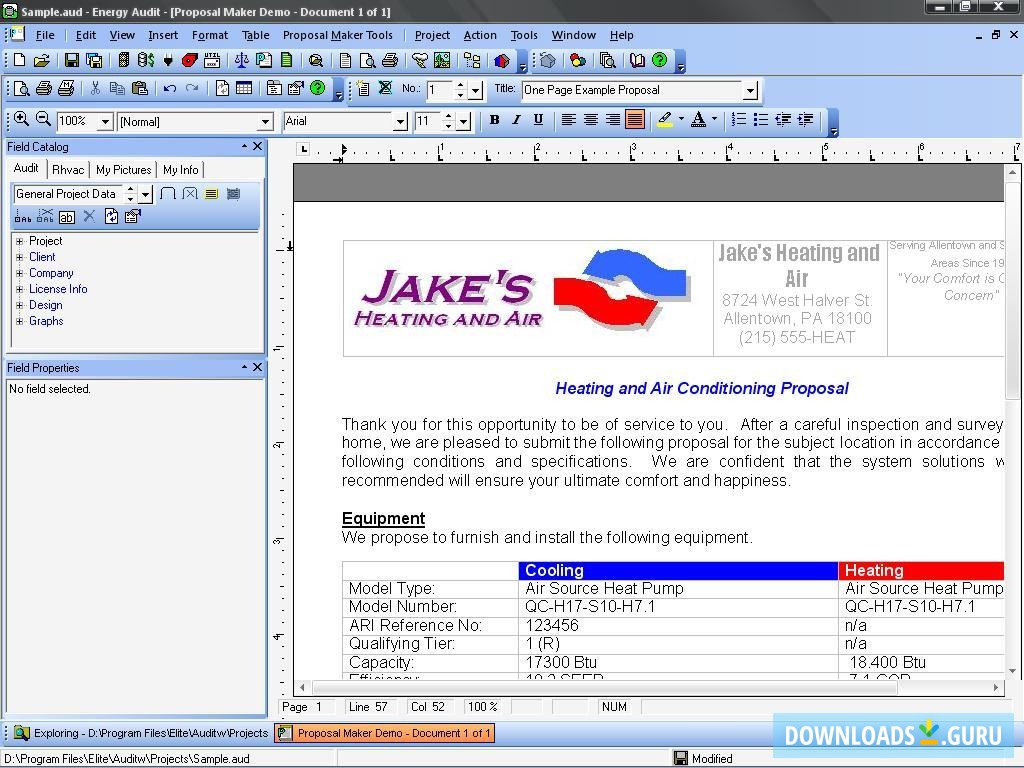Click the horizontal scrollbar right arrow
Screen dimensions: 1024x768
coord(996,688)
